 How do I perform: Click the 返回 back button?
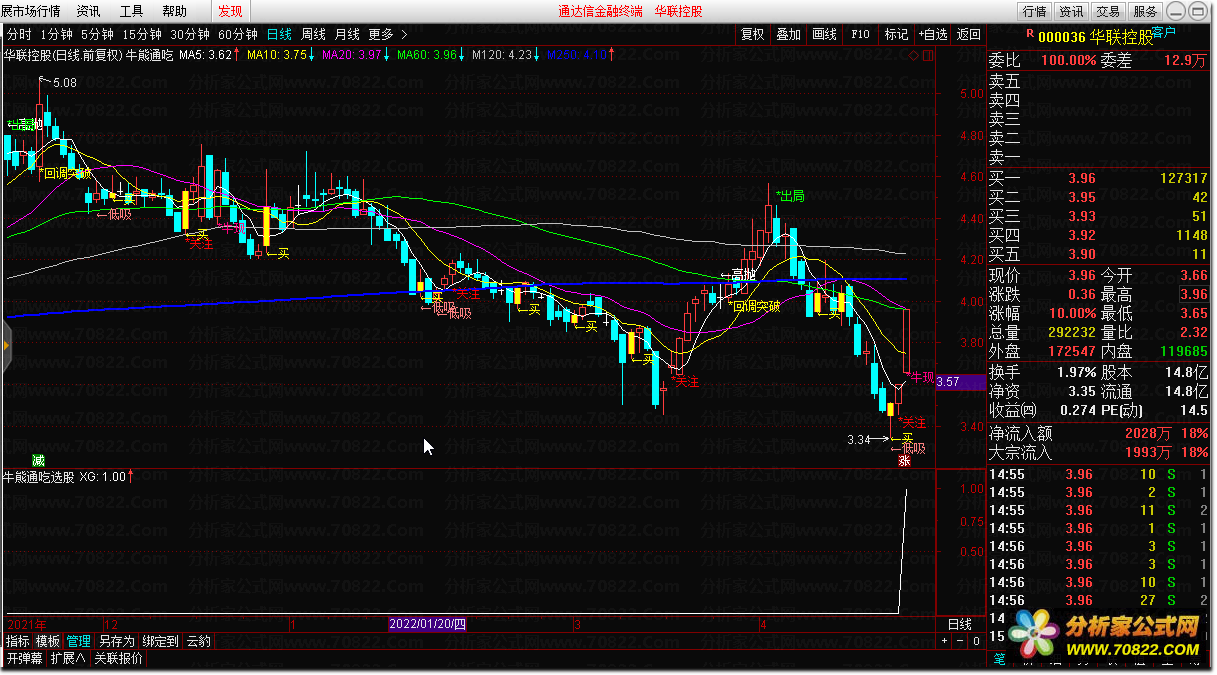point(969,34)
